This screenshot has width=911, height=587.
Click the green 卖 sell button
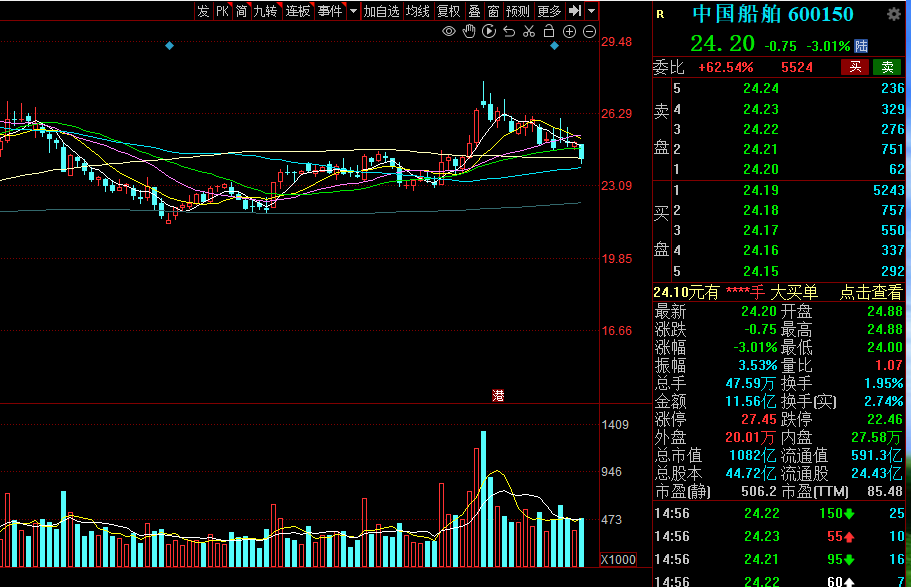click(x=886, y=67)
